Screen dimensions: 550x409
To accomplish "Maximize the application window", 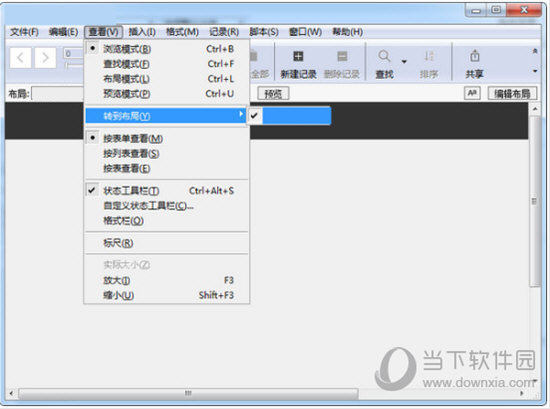I will pyautogui.click(x=496, y=11).
